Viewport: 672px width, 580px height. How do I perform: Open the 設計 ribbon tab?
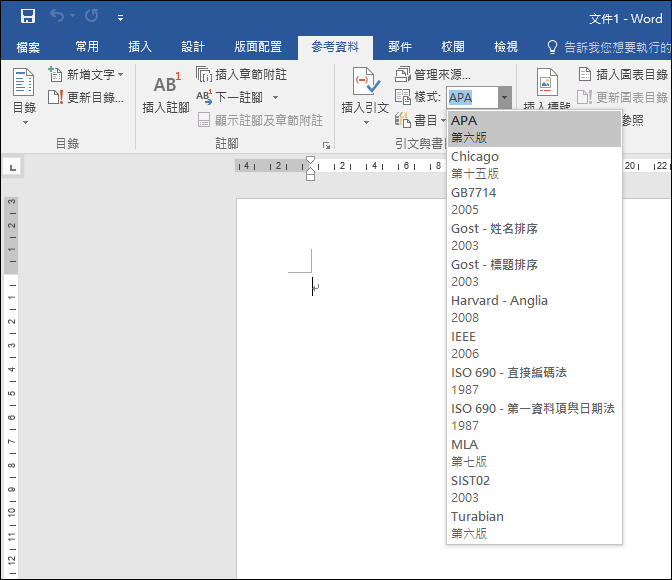click(x=193, y=47)
